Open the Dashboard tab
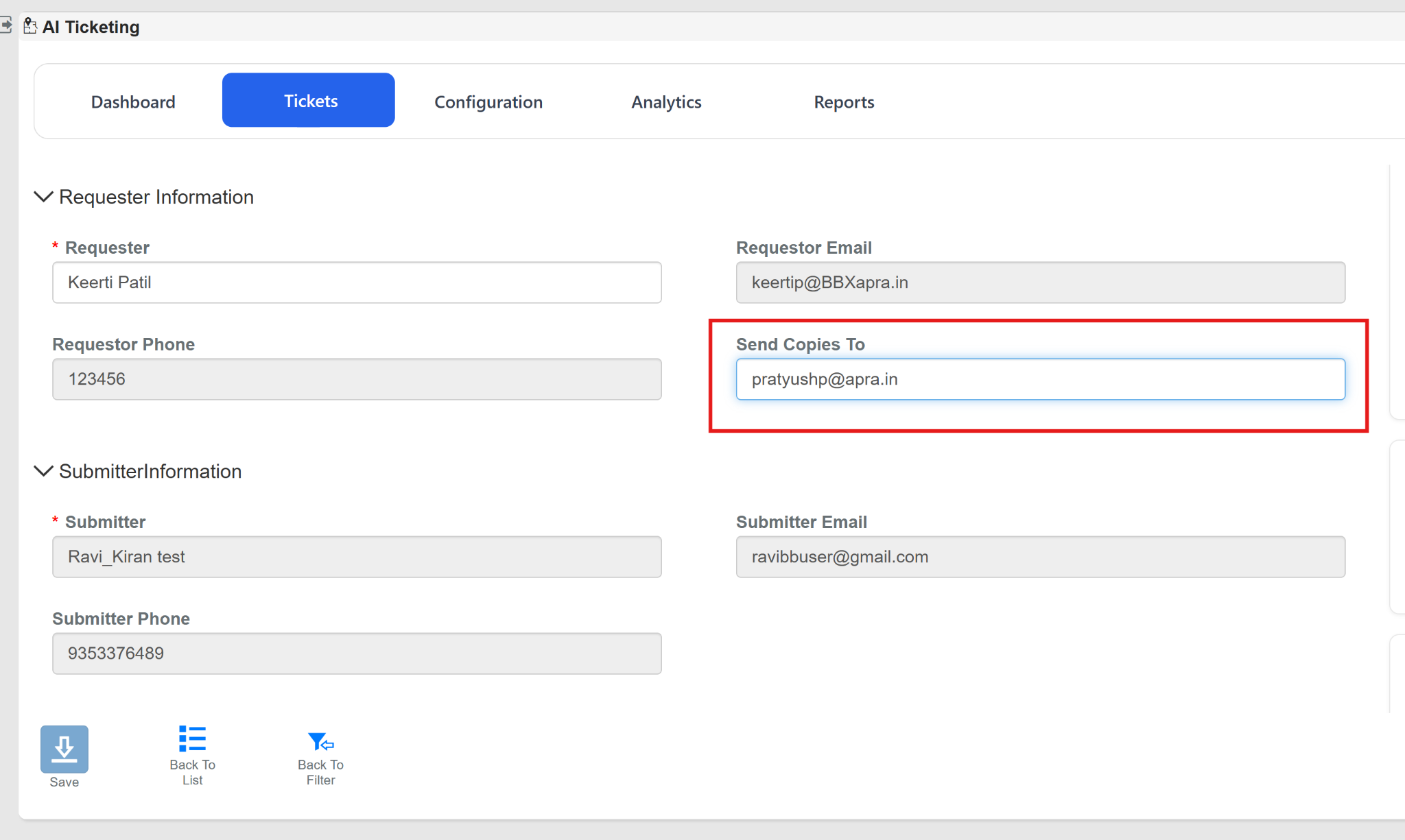The width and height of the screenshot is (1405, 840). pos(133,101)
